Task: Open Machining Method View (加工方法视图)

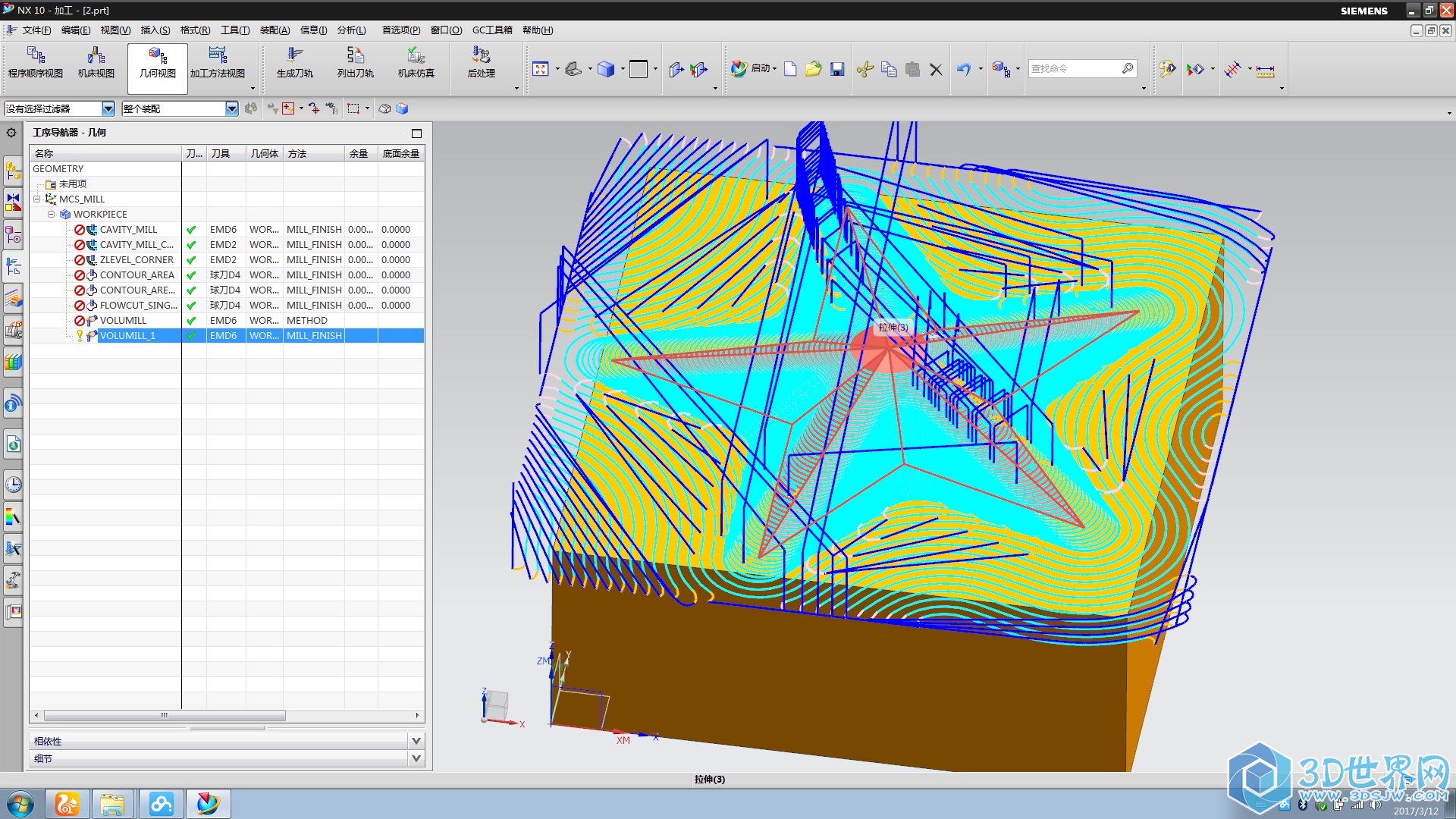Action: (x=218, y=62)
